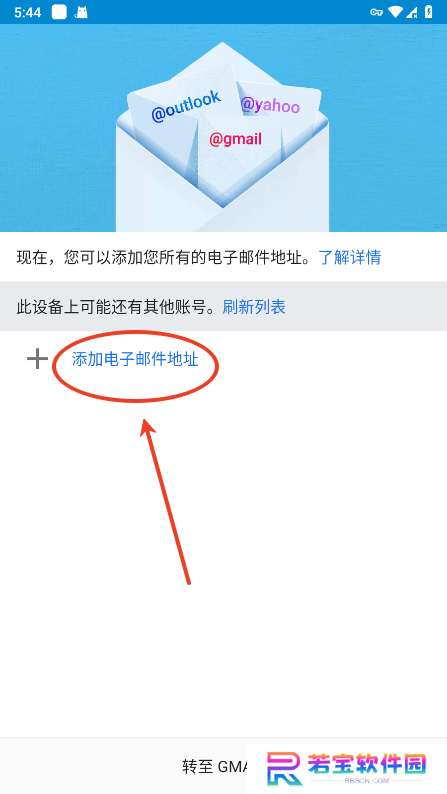Tap 刷新列表 to refresh accounts
447x794 pixels.
point(254,306)
